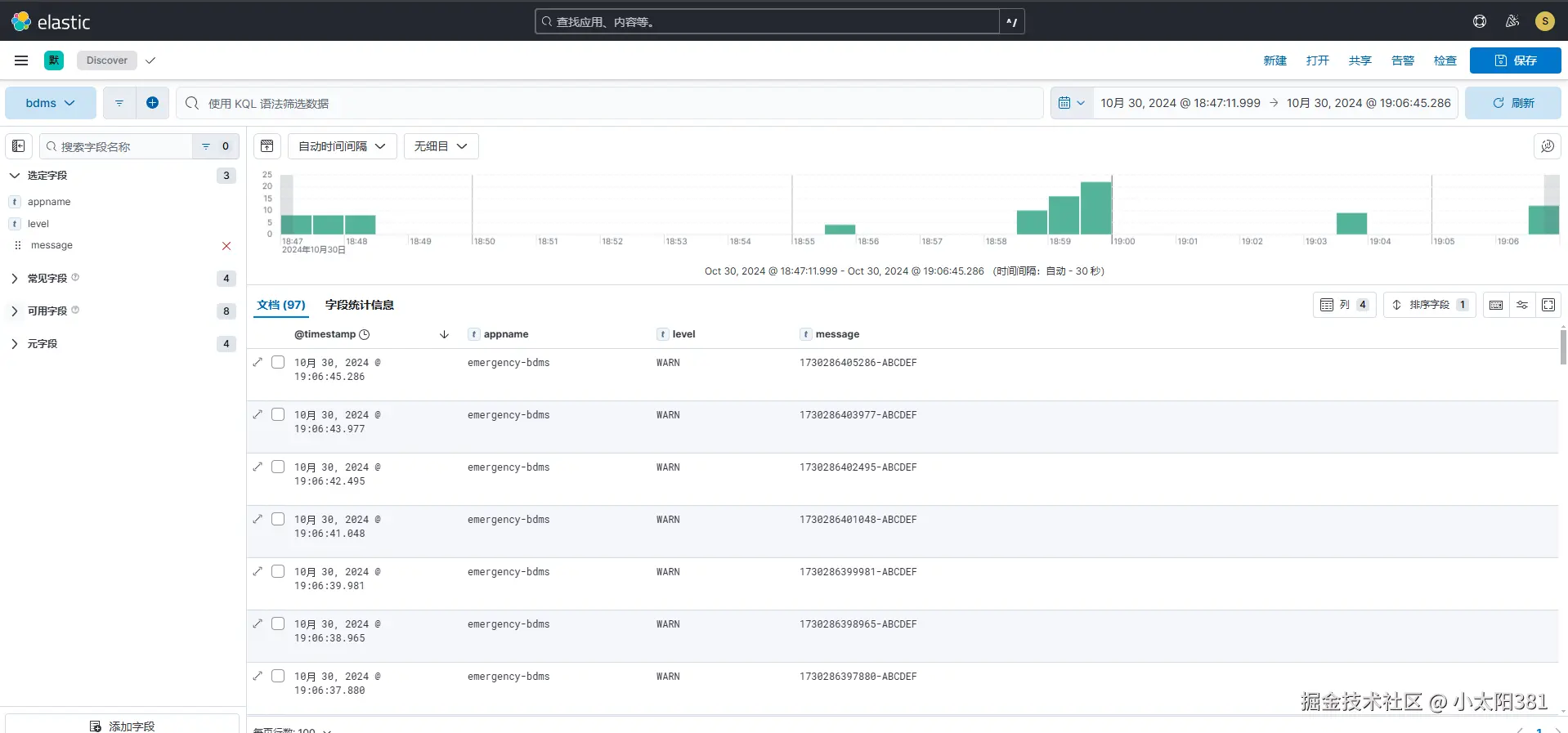Focus the KQL query input field
This screenshot has width=1568, height=733.
609,103
